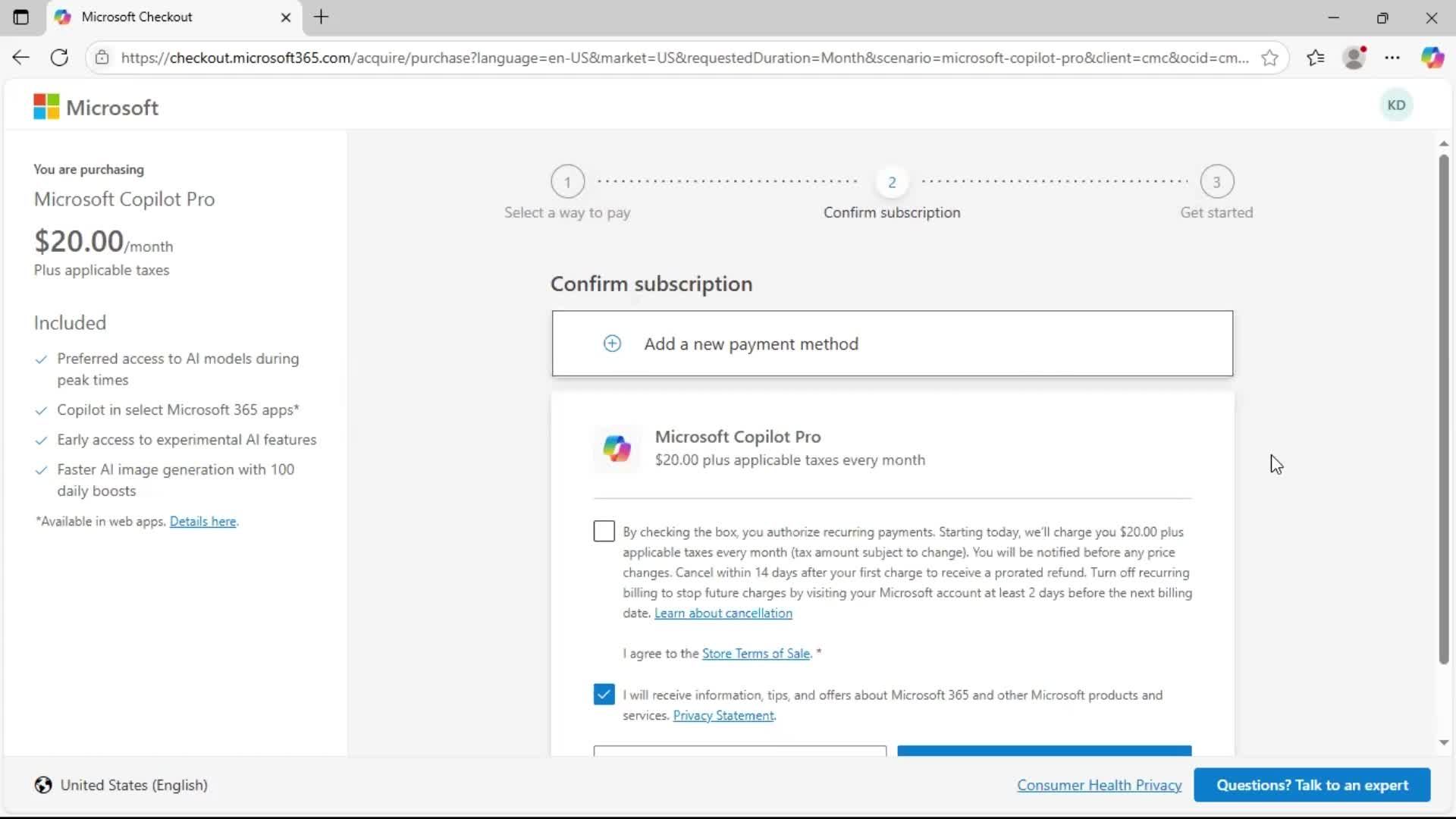Open the Favorites list icon
This screenshot has width=1456, height=819.
(1316, 58)
